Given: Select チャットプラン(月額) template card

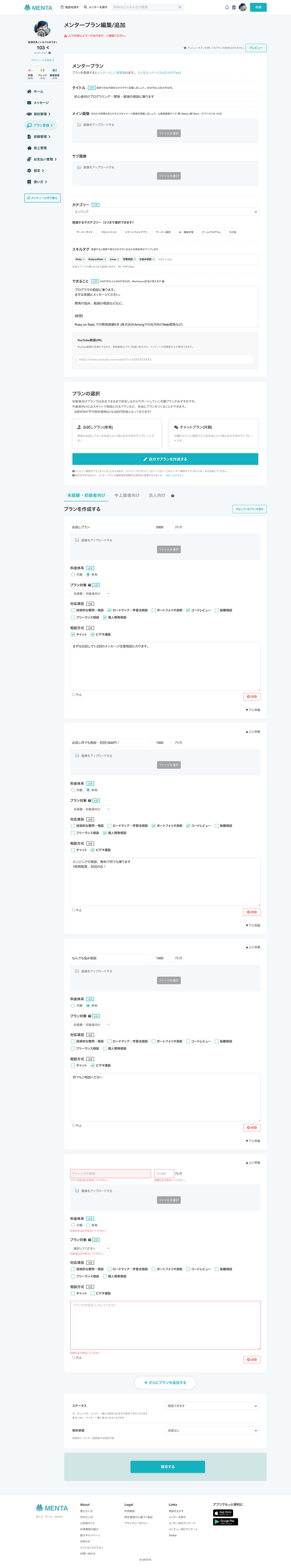Looking at the screenshot, I should (214, 433).
